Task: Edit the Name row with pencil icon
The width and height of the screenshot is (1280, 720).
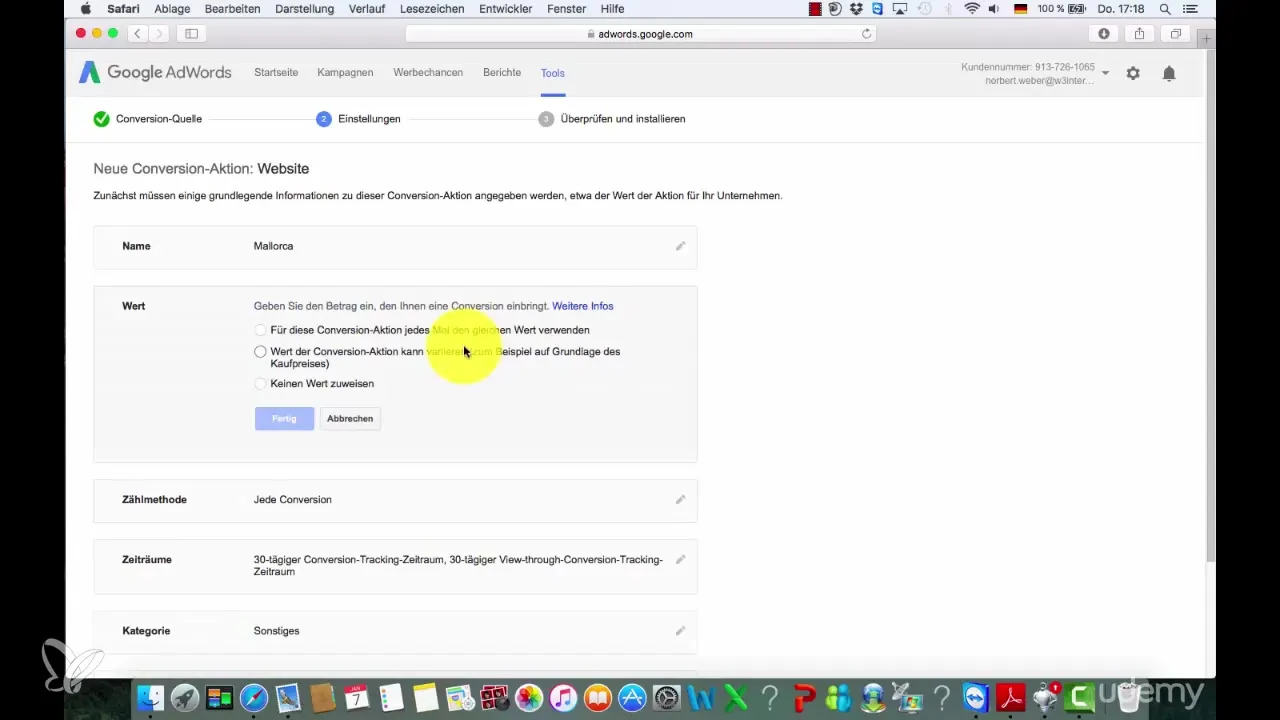Action: point(680,246)
